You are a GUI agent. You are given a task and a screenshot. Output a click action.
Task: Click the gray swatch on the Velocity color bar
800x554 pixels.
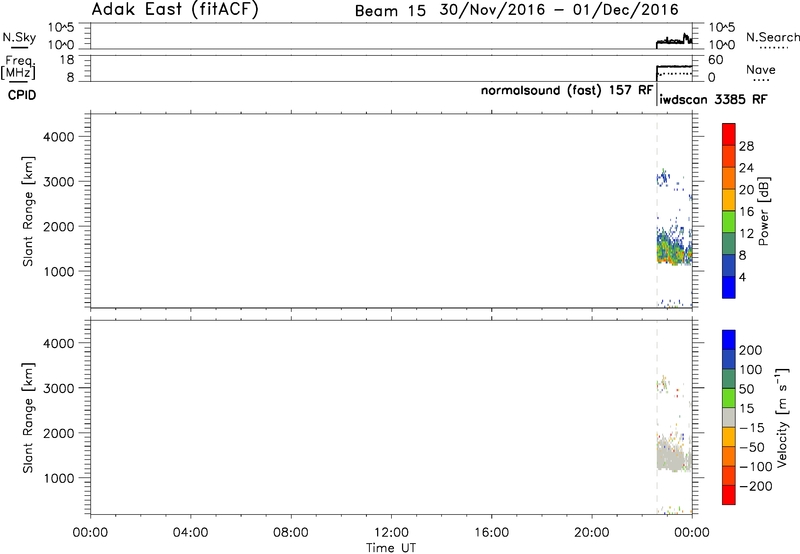[729, 417]
